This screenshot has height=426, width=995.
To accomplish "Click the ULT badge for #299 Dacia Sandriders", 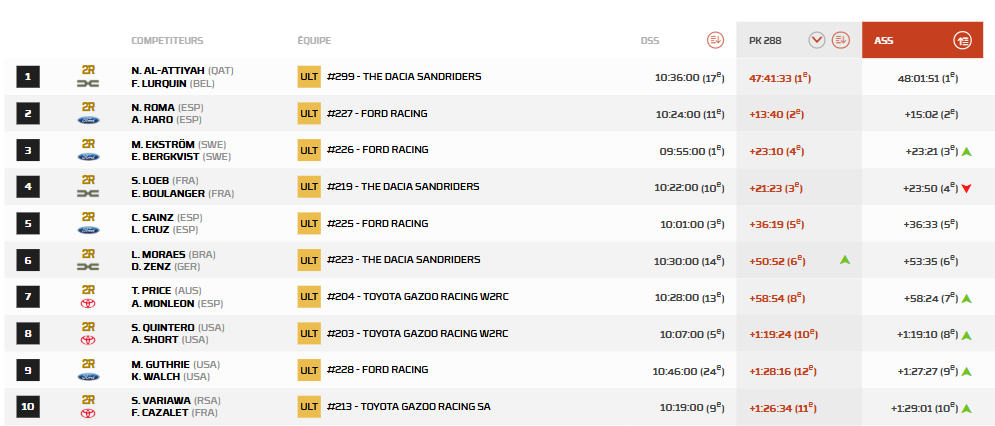I will point(309,76).
